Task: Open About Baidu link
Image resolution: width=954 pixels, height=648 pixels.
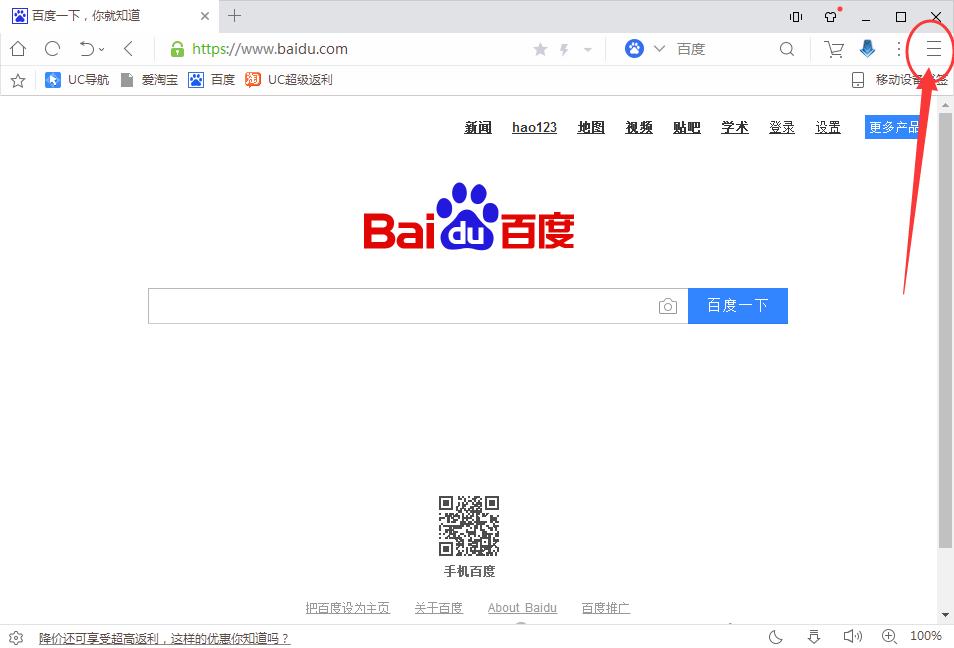Action: coord(522,608)
